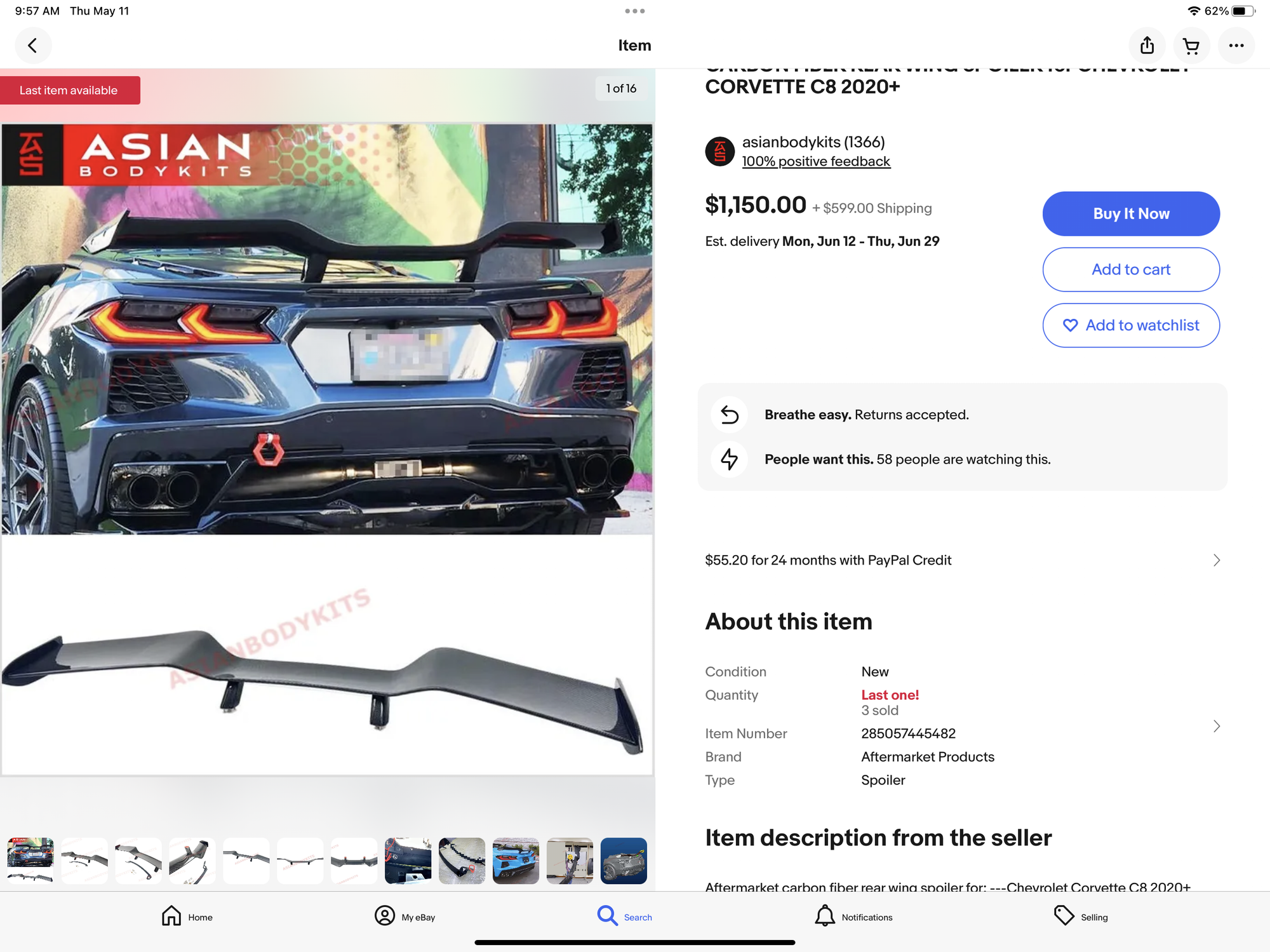1270x952 pixels.
Task: Click the heart Add to watchlist button
Action: click(1130, 325)
